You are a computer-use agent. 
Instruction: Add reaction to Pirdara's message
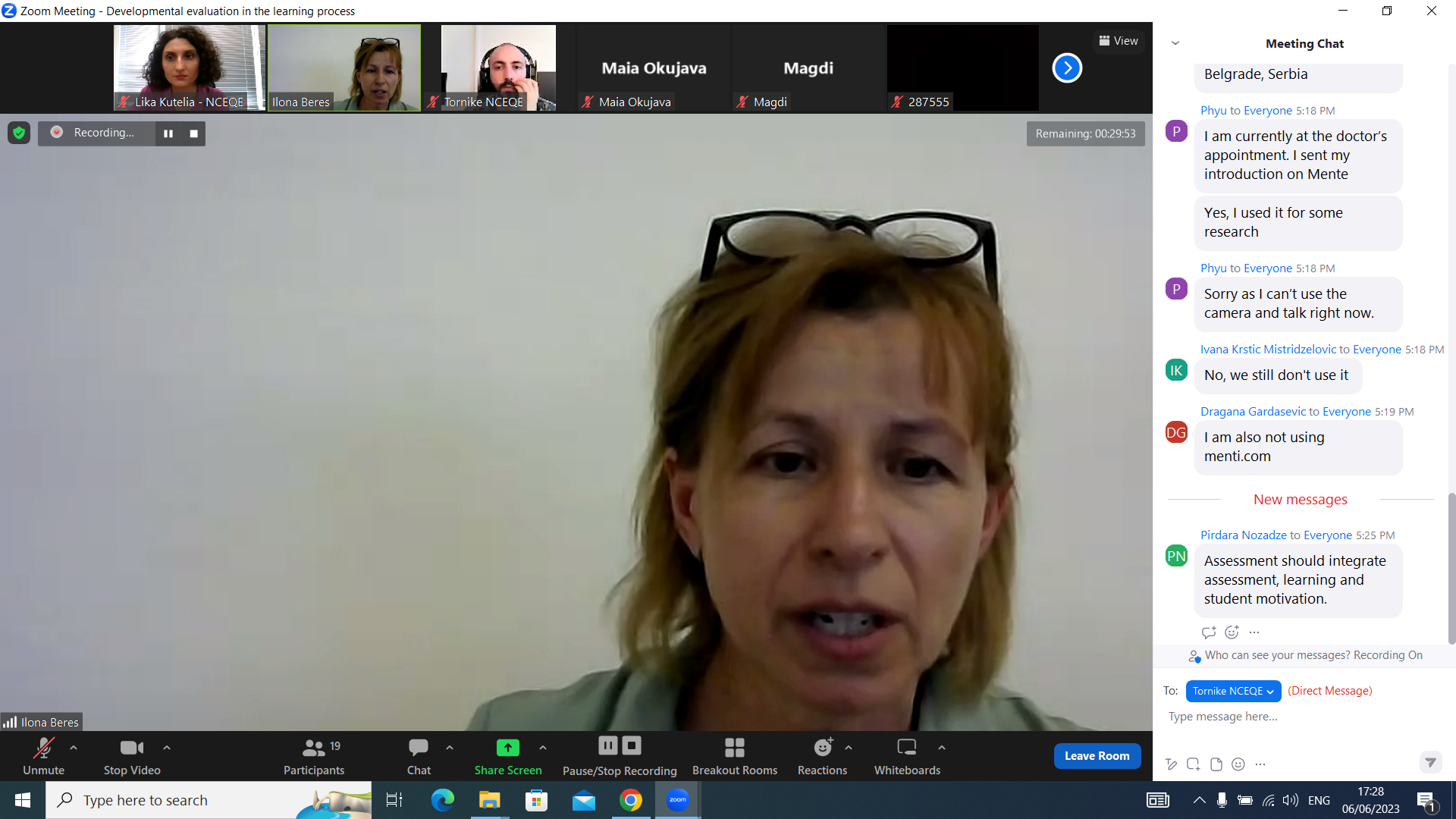(x=1232, y=632)
